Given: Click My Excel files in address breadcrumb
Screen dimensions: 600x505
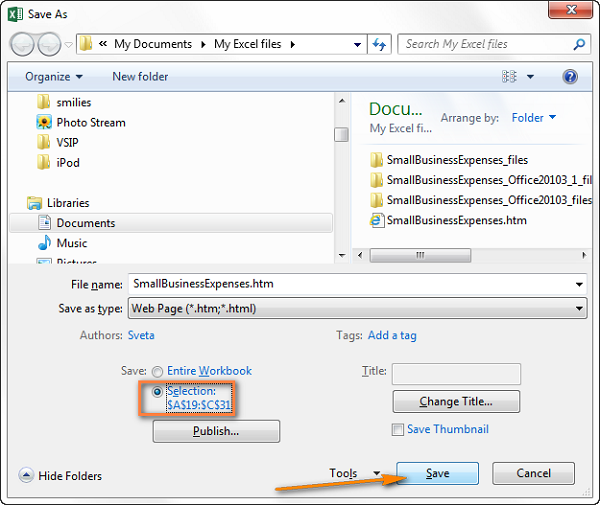Looking at the screenshot, I should point(248,44).
